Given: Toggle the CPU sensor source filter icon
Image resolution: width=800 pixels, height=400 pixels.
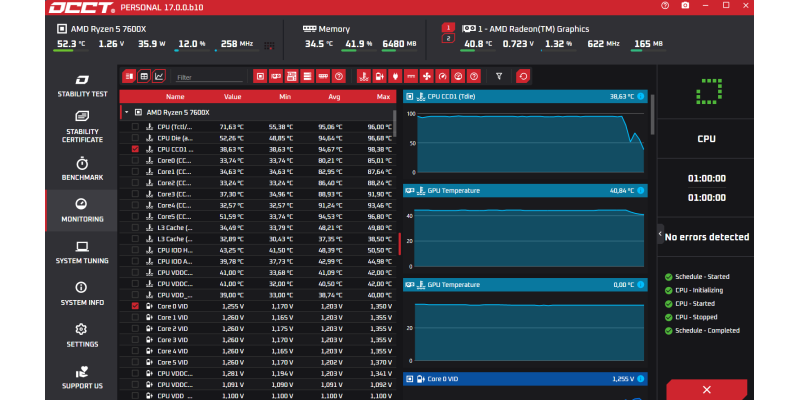Looking at the screenshot, I should coord(260,77).
